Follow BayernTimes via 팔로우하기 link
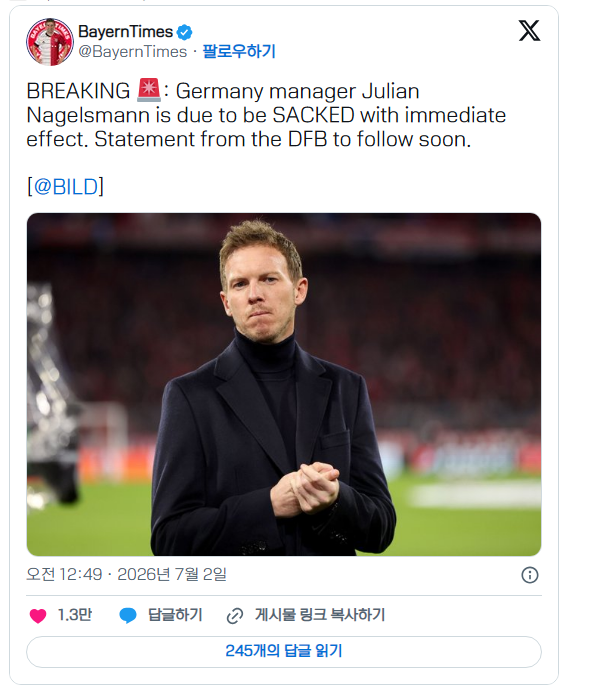The width and height of the screenshot is (591, 691). [x=239, y=52]
